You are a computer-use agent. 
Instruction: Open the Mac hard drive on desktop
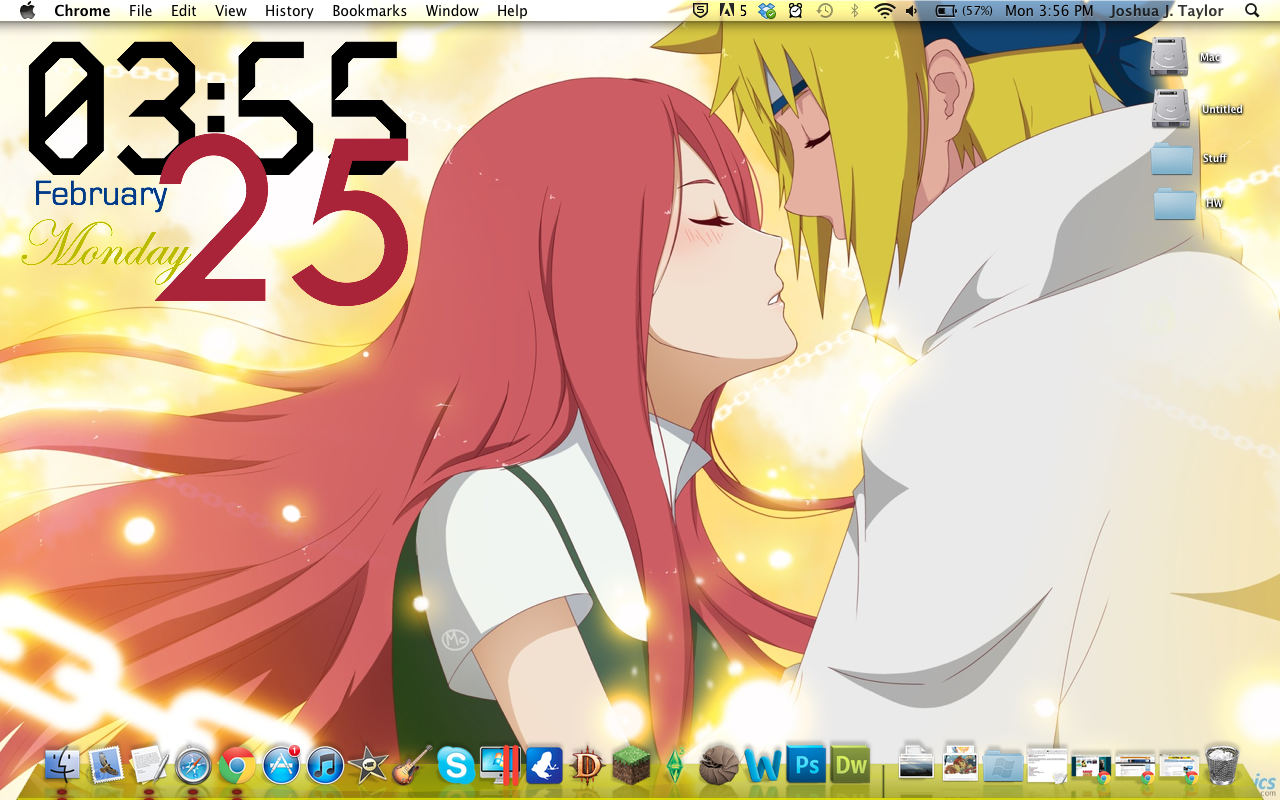click(1169, 56)
